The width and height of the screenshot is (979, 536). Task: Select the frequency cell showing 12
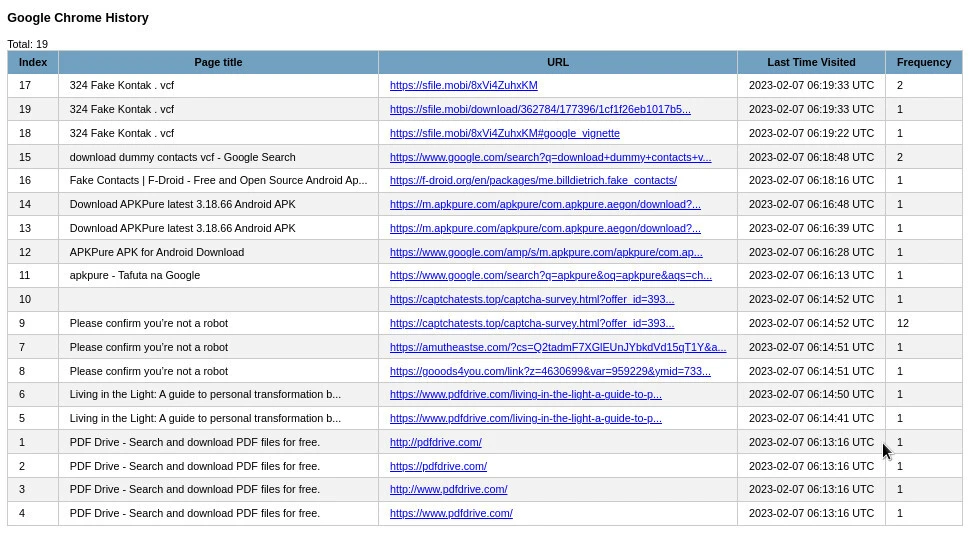903,323
